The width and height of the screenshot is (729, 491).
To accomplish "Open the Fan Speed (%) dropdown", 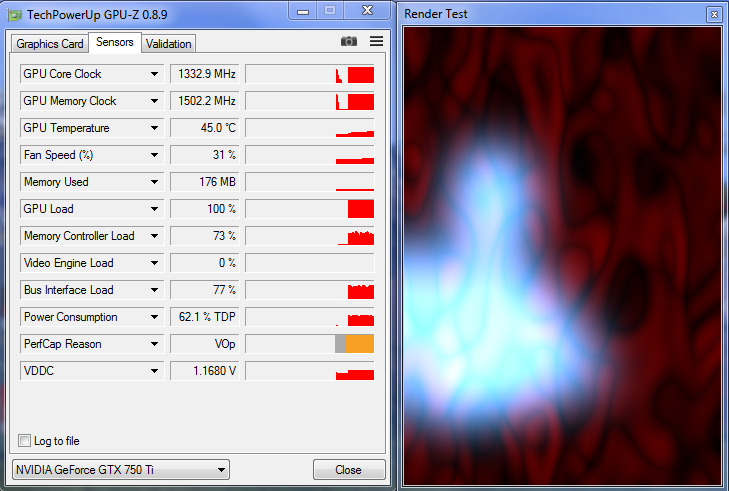I will click(154, 155).
